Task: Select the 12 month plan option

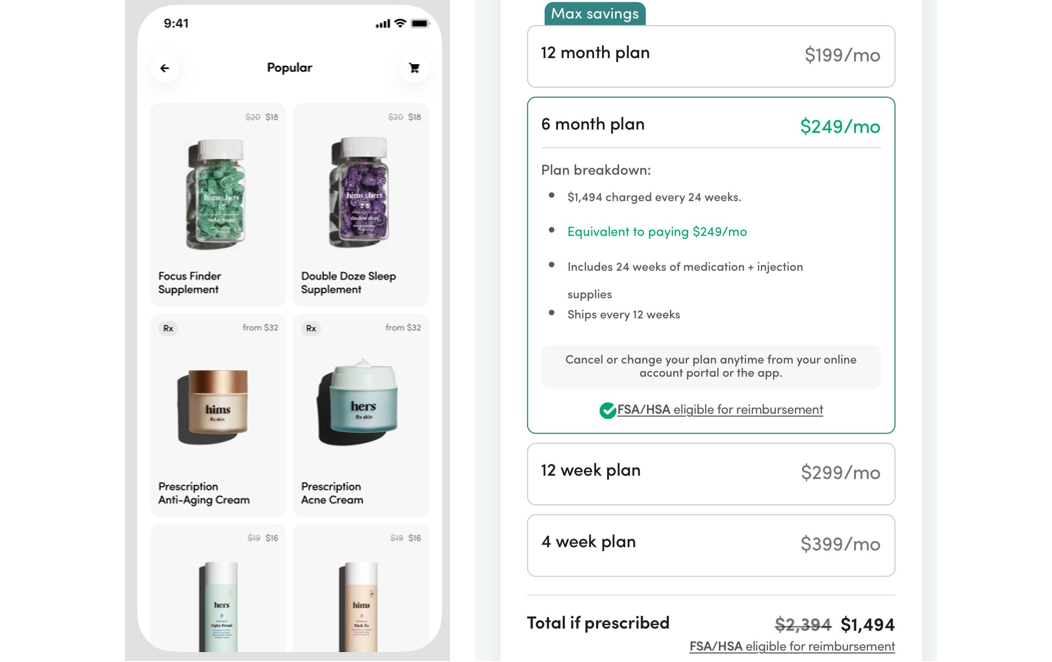Action: click(x=710, y=56)
